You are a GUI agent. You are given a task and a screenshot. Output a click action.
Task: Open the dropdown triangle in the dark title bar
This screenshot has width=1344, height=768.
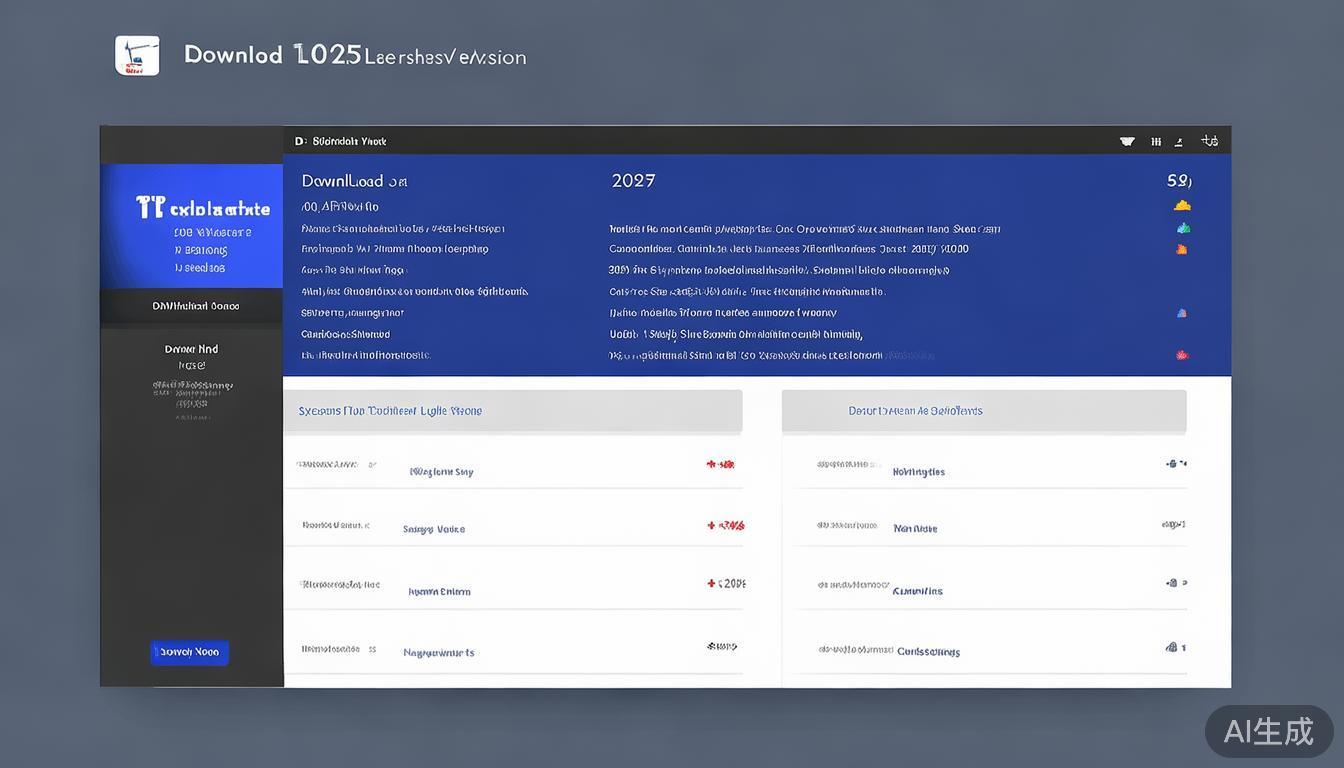(1127, 142)
